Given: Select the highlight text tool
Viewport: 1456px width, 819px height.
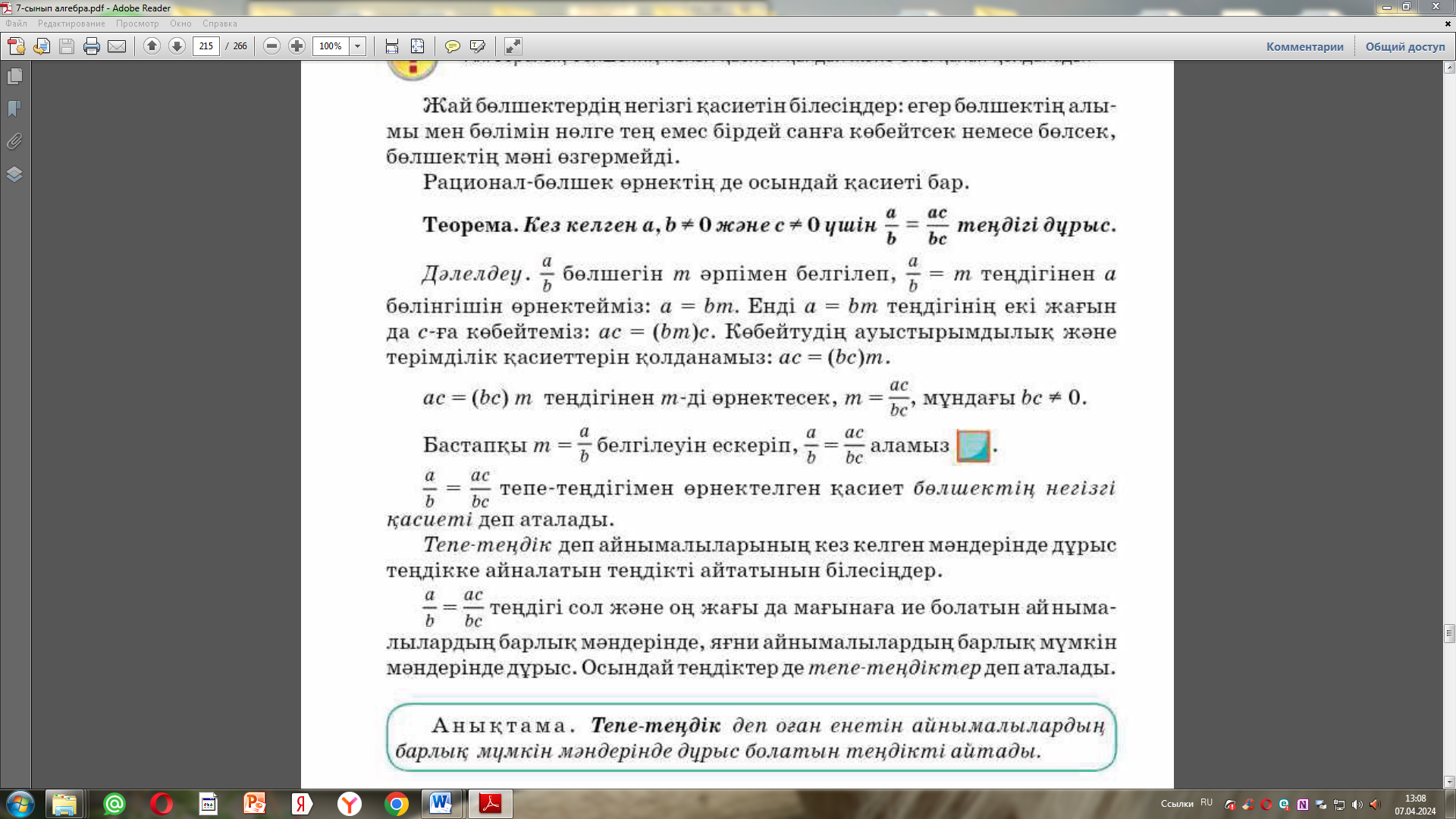Looking at the screenshot, I should [478, 46].
